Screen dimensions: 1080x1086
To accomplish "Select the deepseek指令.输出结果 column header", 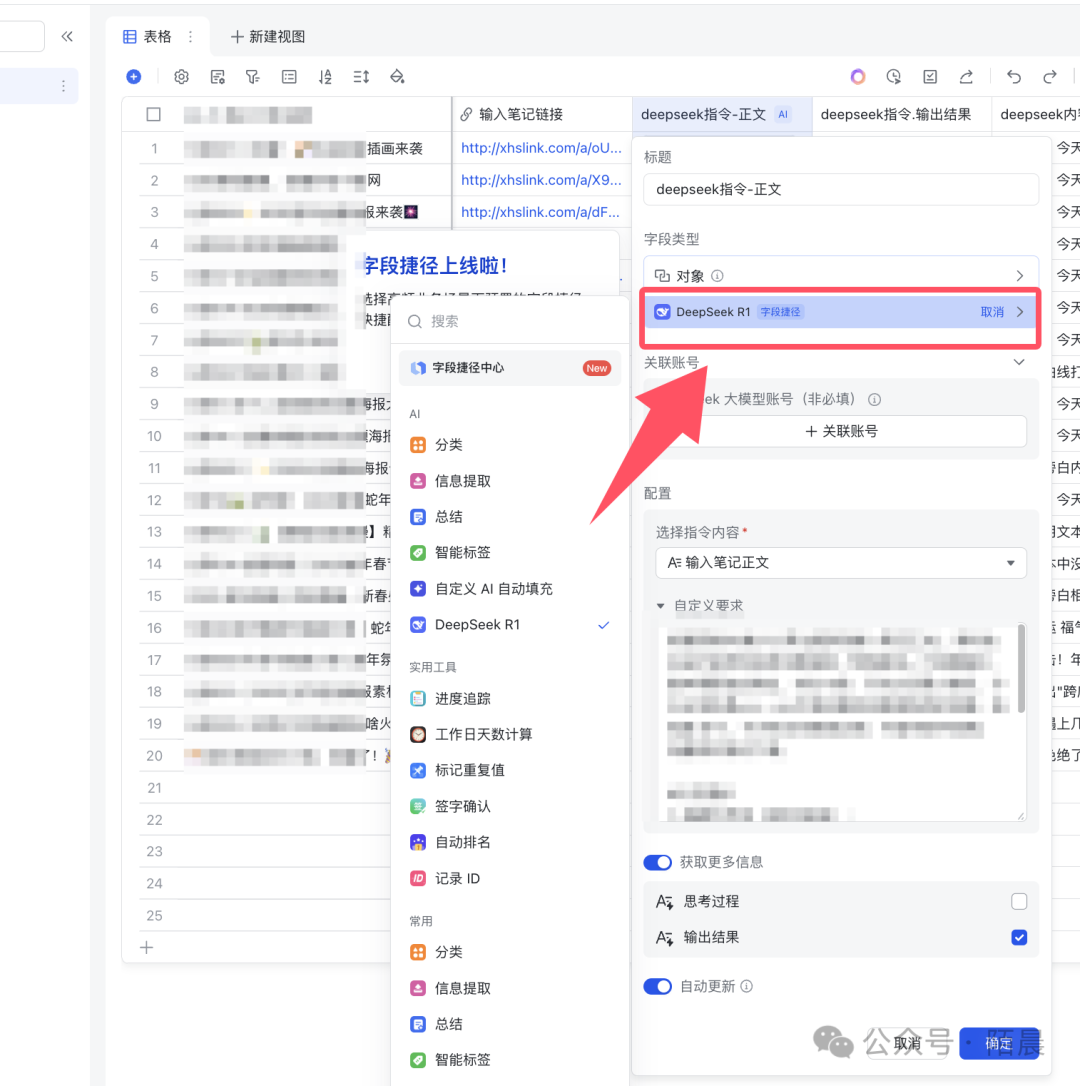I will point(901,114).
